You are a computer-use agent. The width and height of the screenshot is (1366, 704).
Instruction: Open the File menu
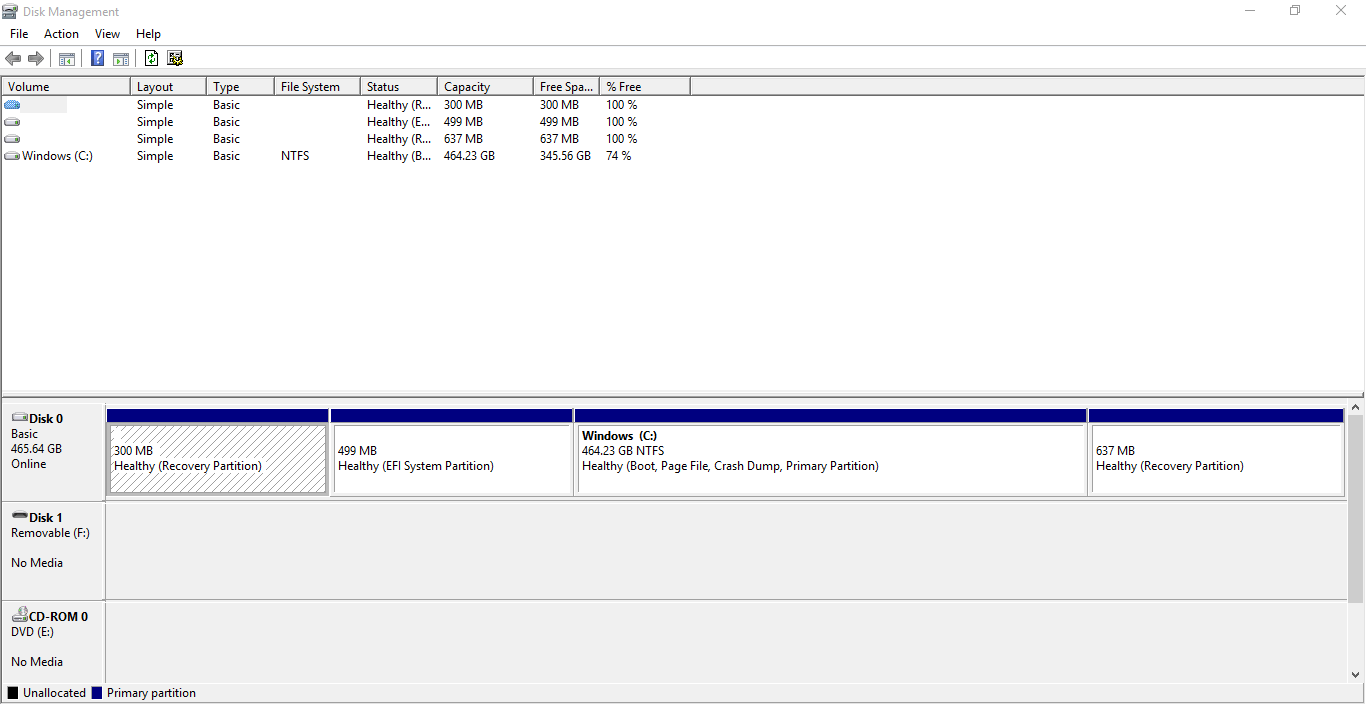tap(19, 34)
